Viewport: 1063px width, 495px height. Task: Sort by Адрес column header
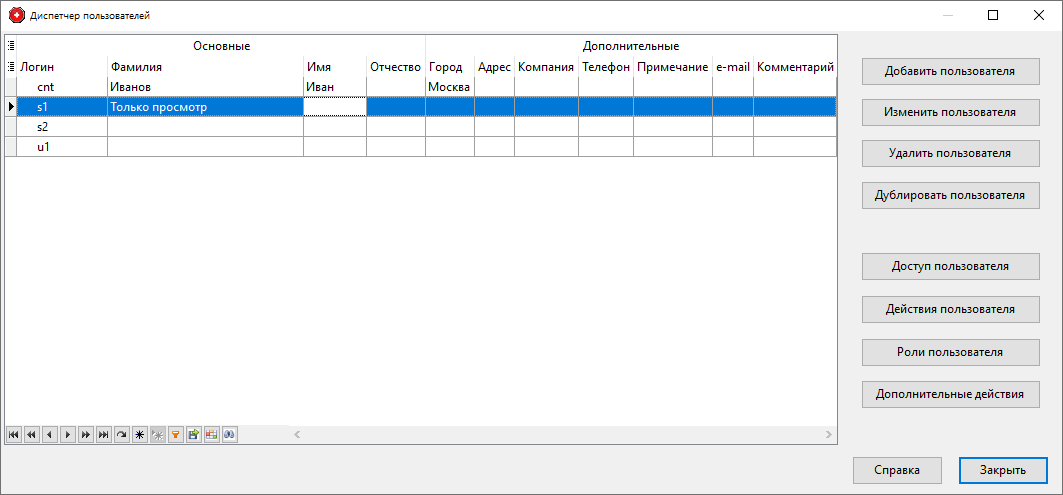pos(494,66)
